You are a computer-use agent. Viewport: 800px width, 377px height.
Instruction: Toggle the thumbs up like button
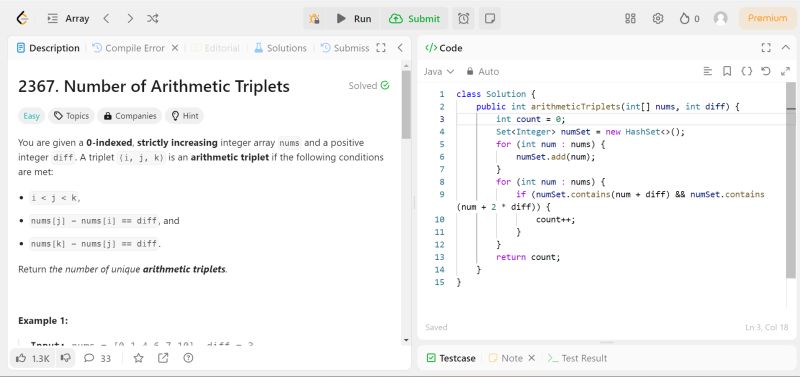coord(33,358)
